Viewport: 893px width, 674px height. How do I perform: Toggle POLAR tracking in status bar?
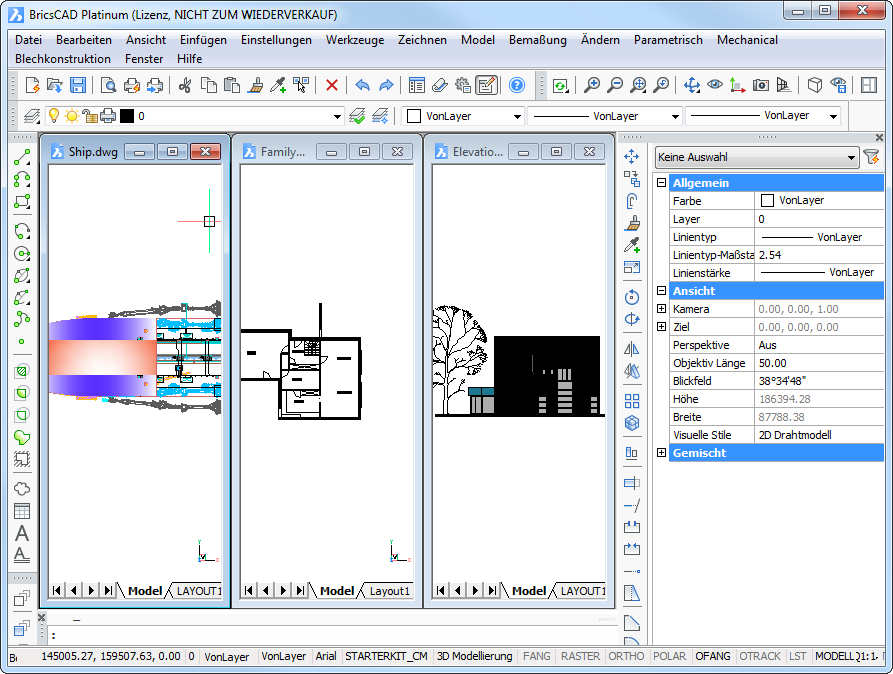(x=669, y=657)
